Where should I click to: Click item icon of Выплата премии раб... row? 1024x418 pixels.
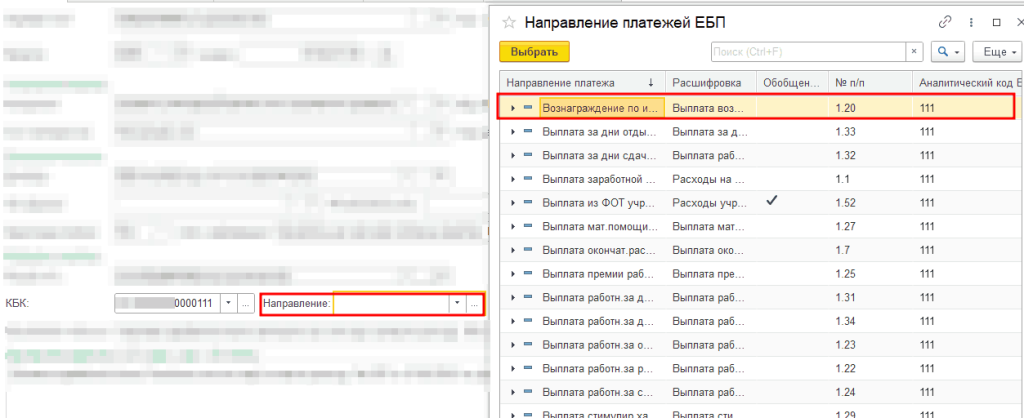(528, 273)
